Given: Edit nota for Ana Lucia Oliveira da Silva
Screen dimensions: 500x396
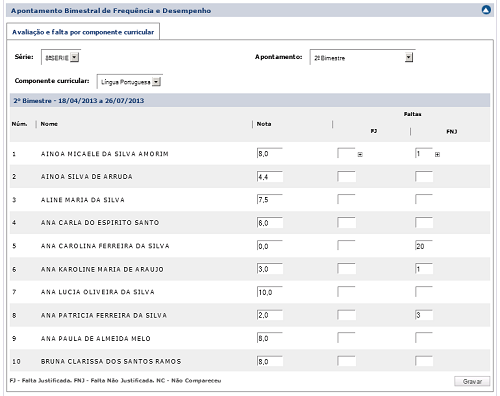Looking at the screenshot, I should pyautogui.click(x=270, y=292).
